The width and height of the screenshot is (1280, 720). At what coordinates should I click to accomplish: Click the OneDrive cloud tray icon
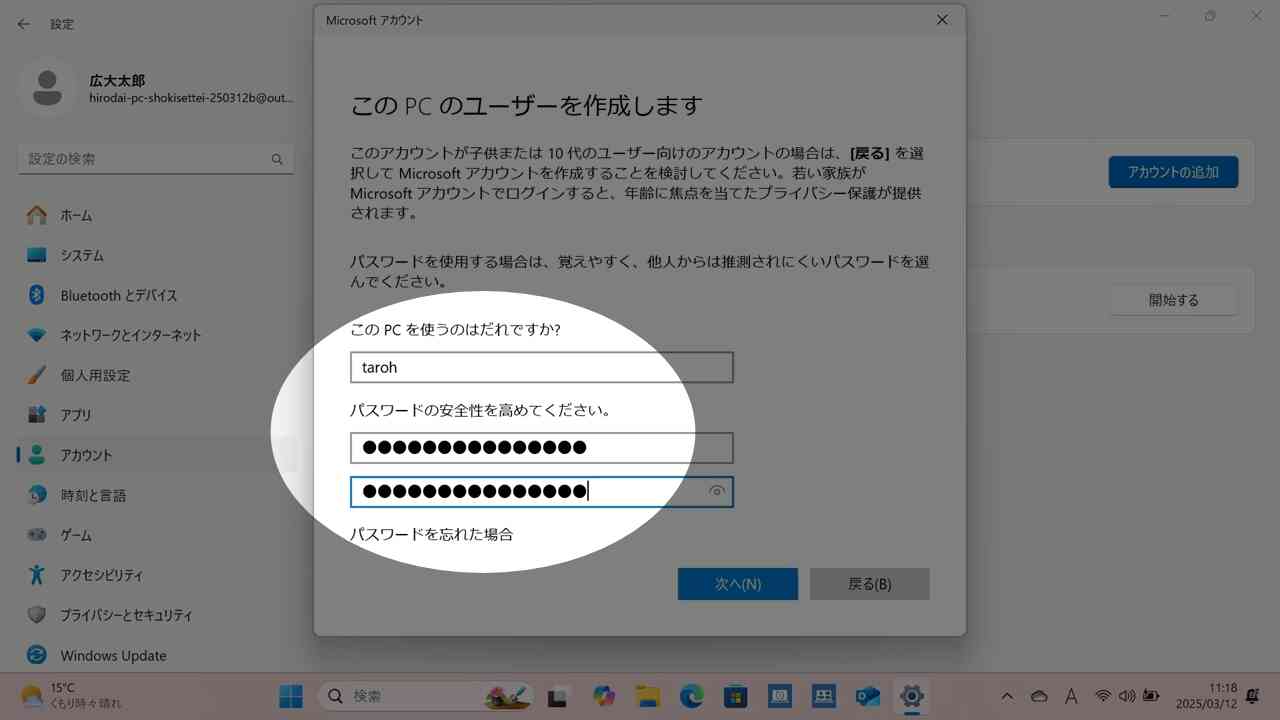(x=1039, y=696)
